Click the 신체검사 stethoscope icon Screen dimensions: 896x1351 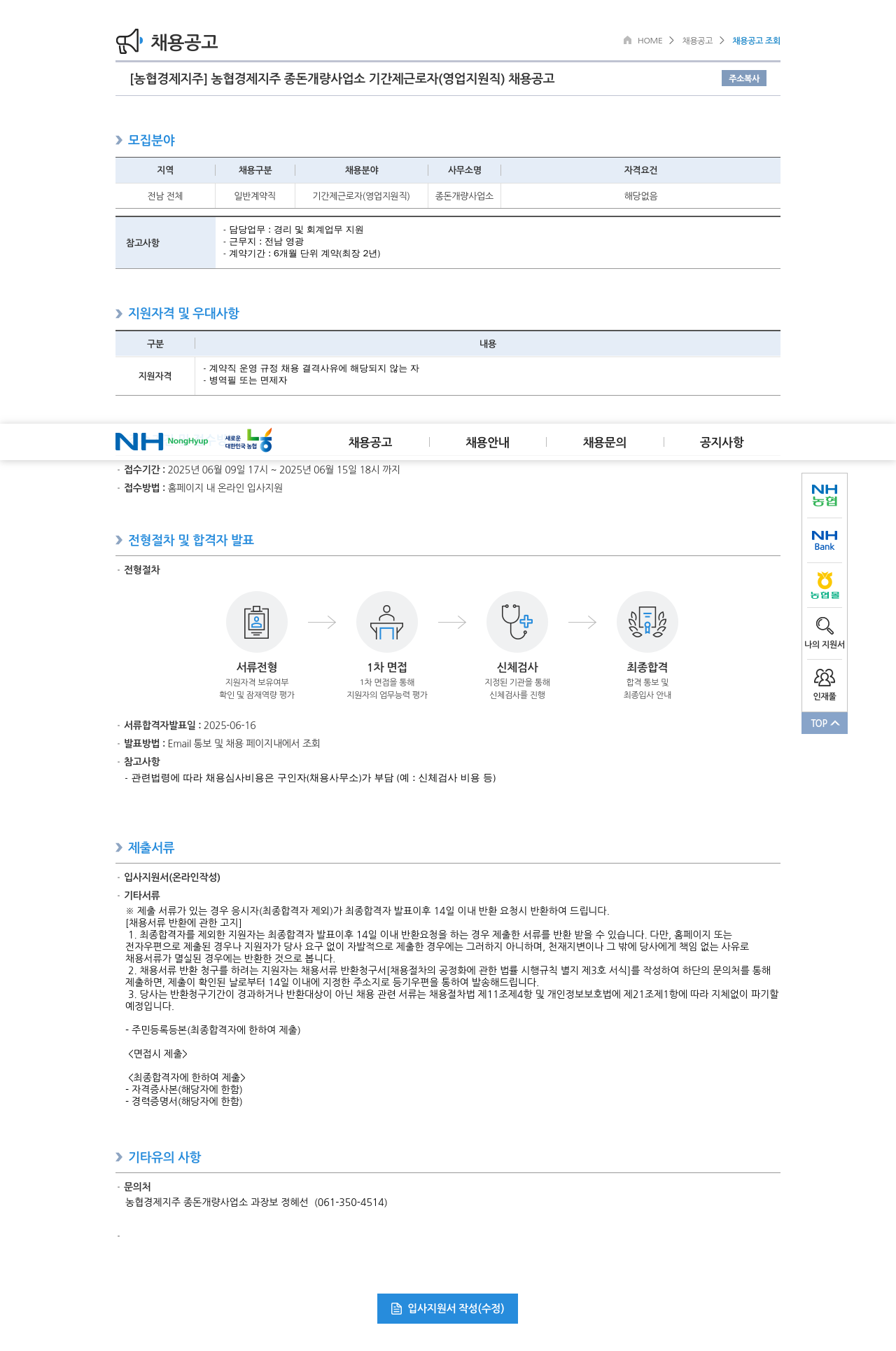pyautogui.click(x=517, y=622)
